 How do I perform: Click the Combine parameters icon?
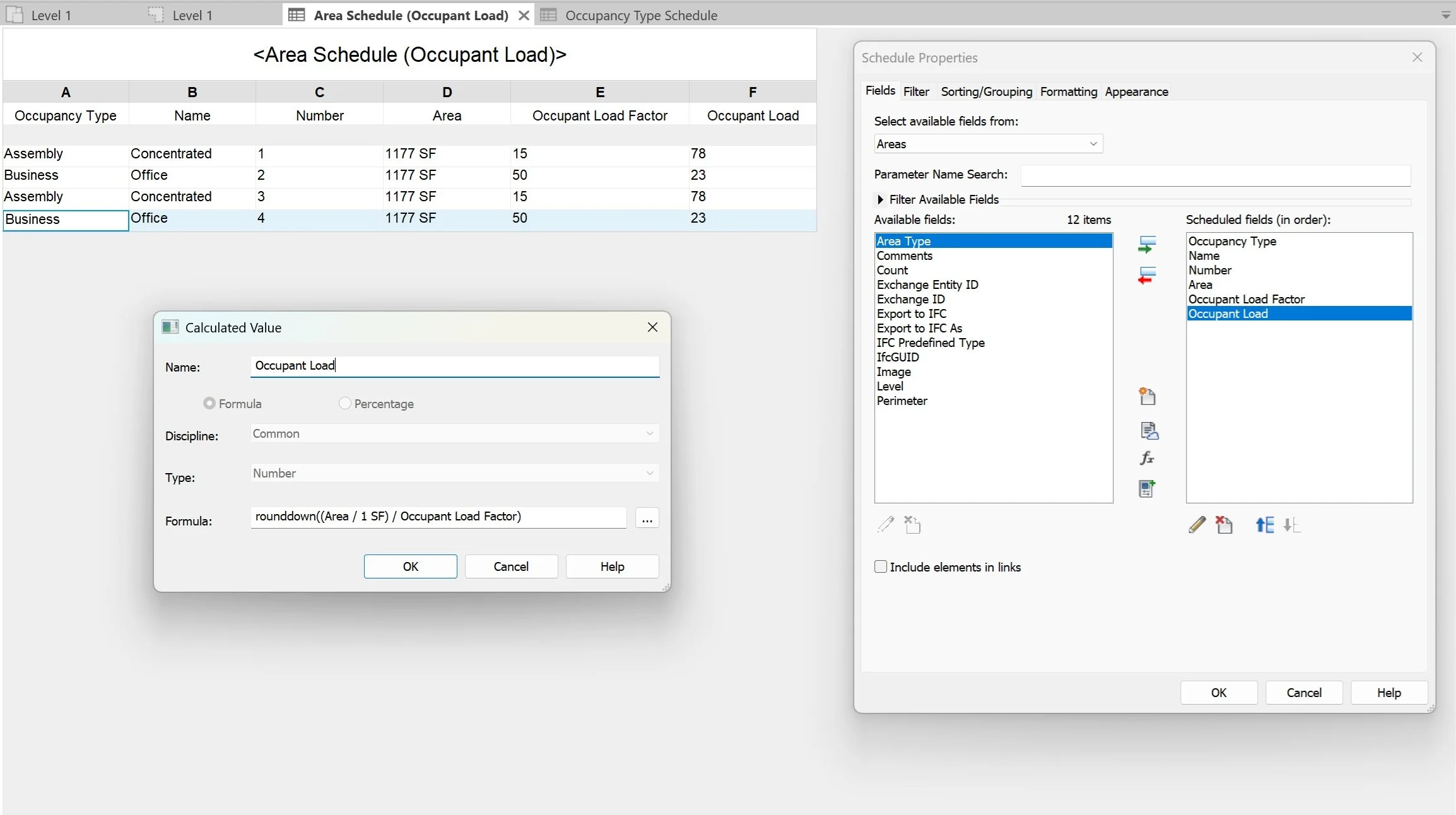1147,488
